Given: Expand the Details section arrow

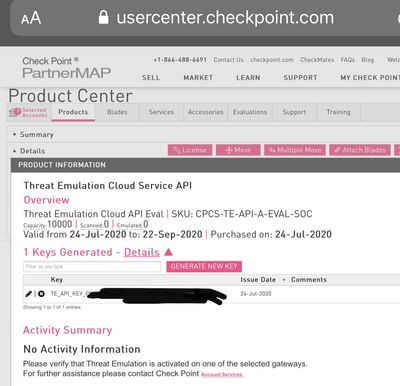Looking at the screenshot, I should pyautogui.click(x=14, y=151).
